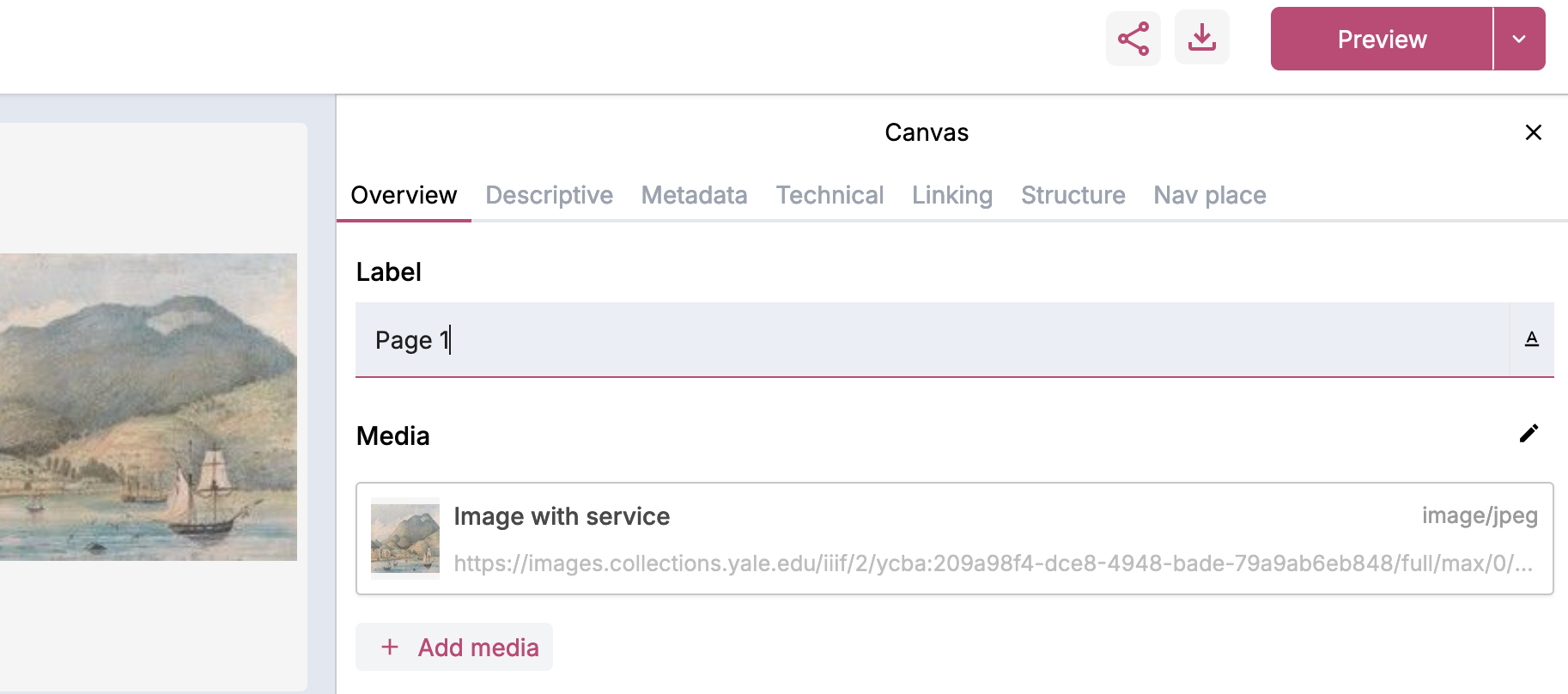This screenshot has height=694, width=1568.
Task: Click the share manifest icon
Action: coord(1133,39)
